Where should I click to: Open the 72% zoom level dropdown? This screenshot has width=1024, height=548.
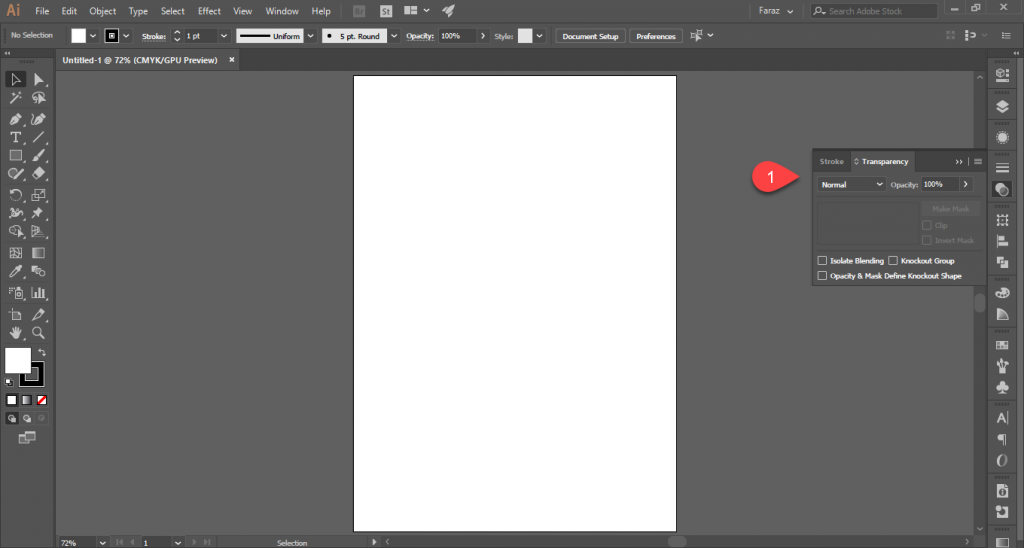[x=103, y=543]
